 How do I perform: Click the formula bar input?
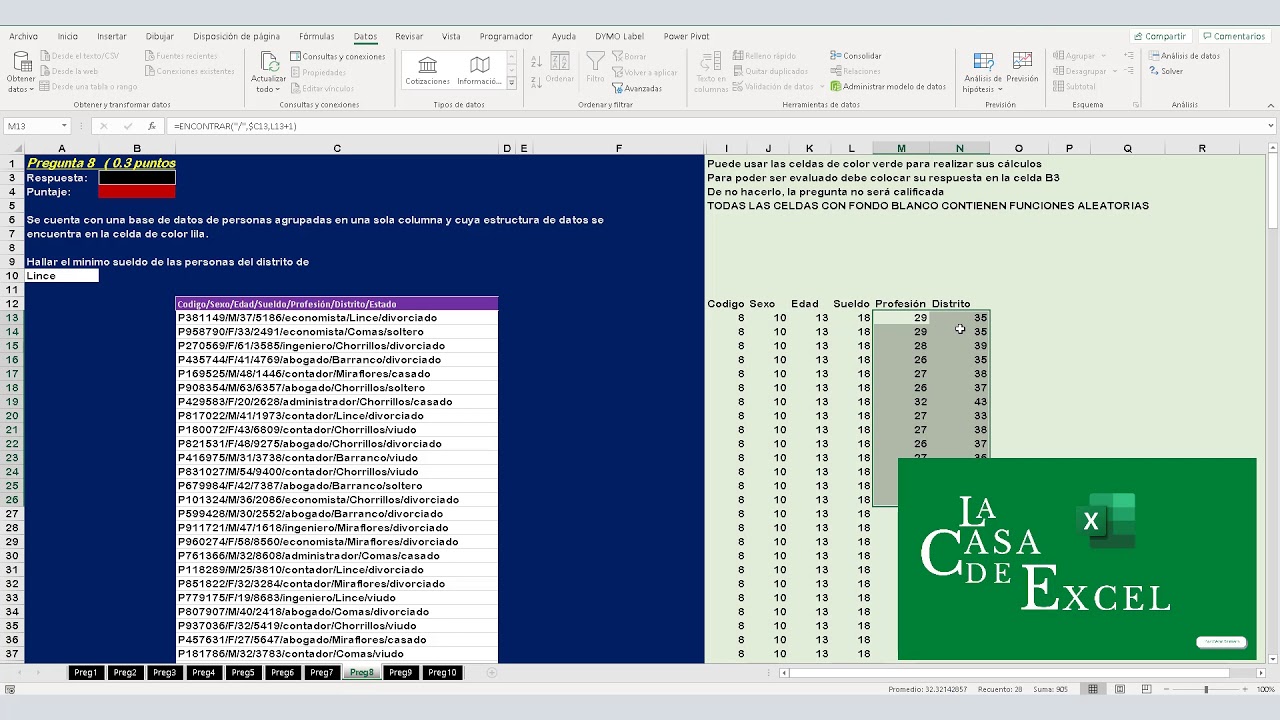coord(715,126)
